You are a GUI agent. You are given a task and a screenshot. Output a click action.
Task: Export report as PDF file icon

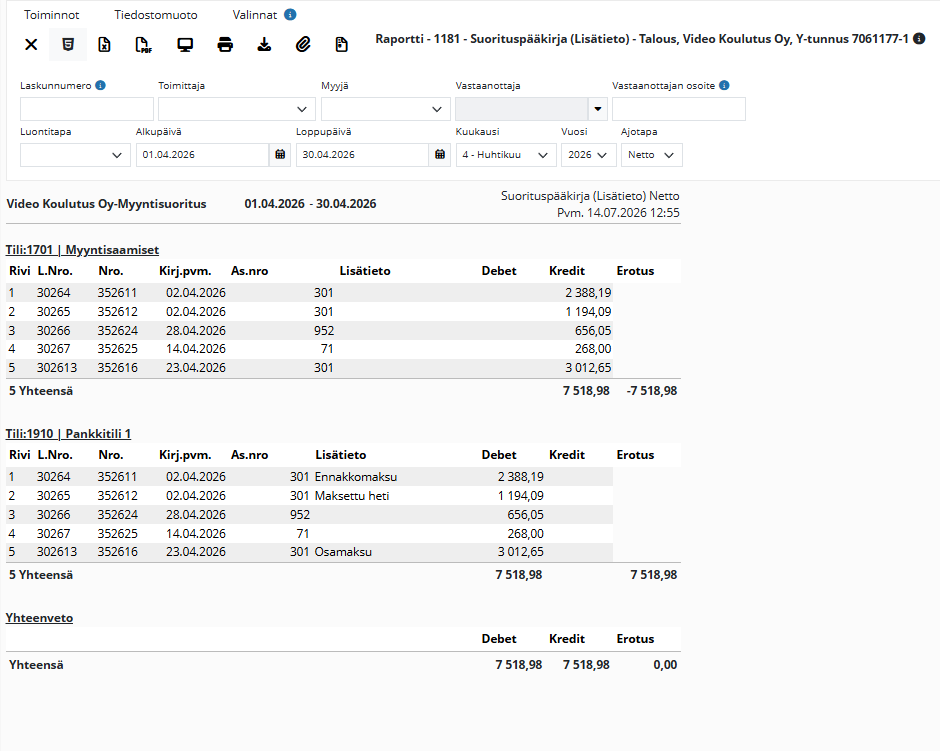(143, 45)
